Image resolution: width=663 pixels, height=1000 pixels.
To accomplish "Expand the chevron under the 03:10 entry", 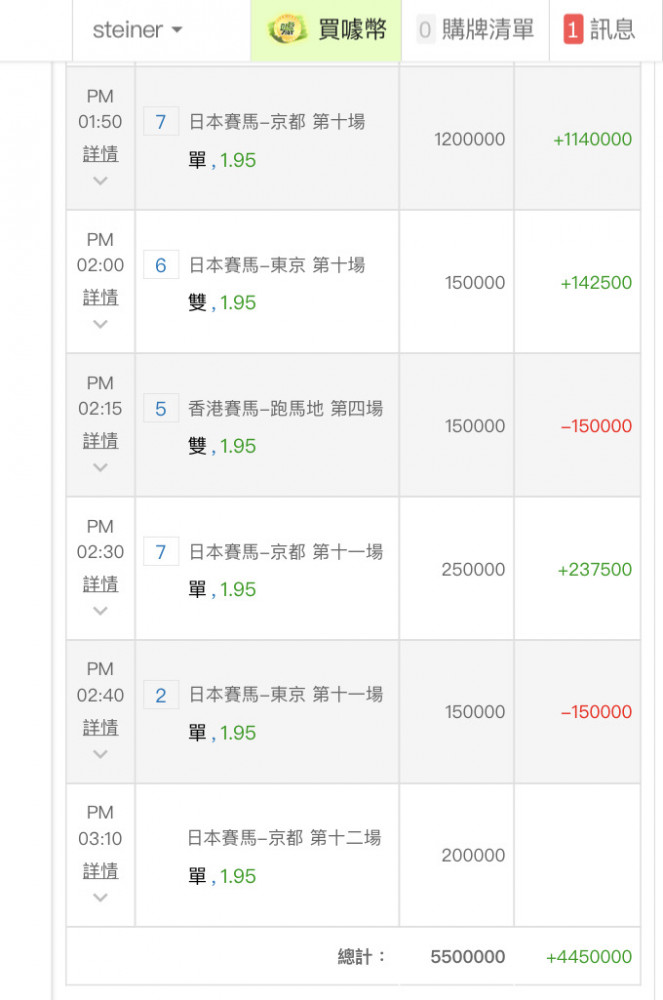I will pyautogui.click(x=100, y=898).
